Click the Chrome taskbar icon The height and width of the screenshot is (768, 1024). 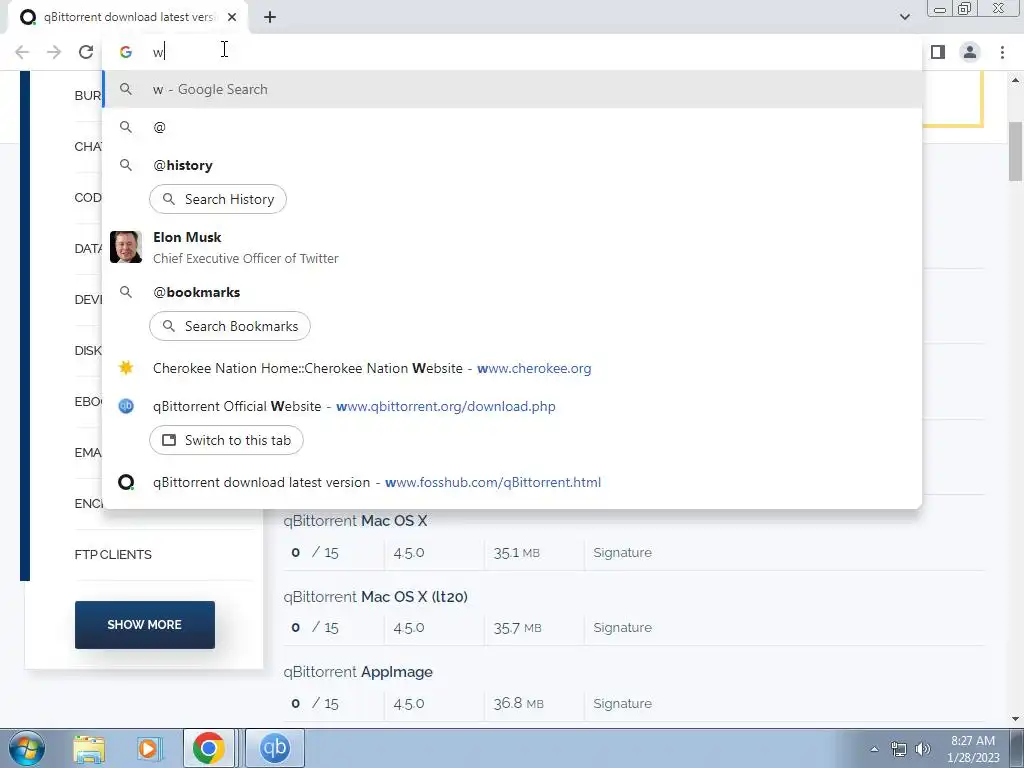point(208,748)
